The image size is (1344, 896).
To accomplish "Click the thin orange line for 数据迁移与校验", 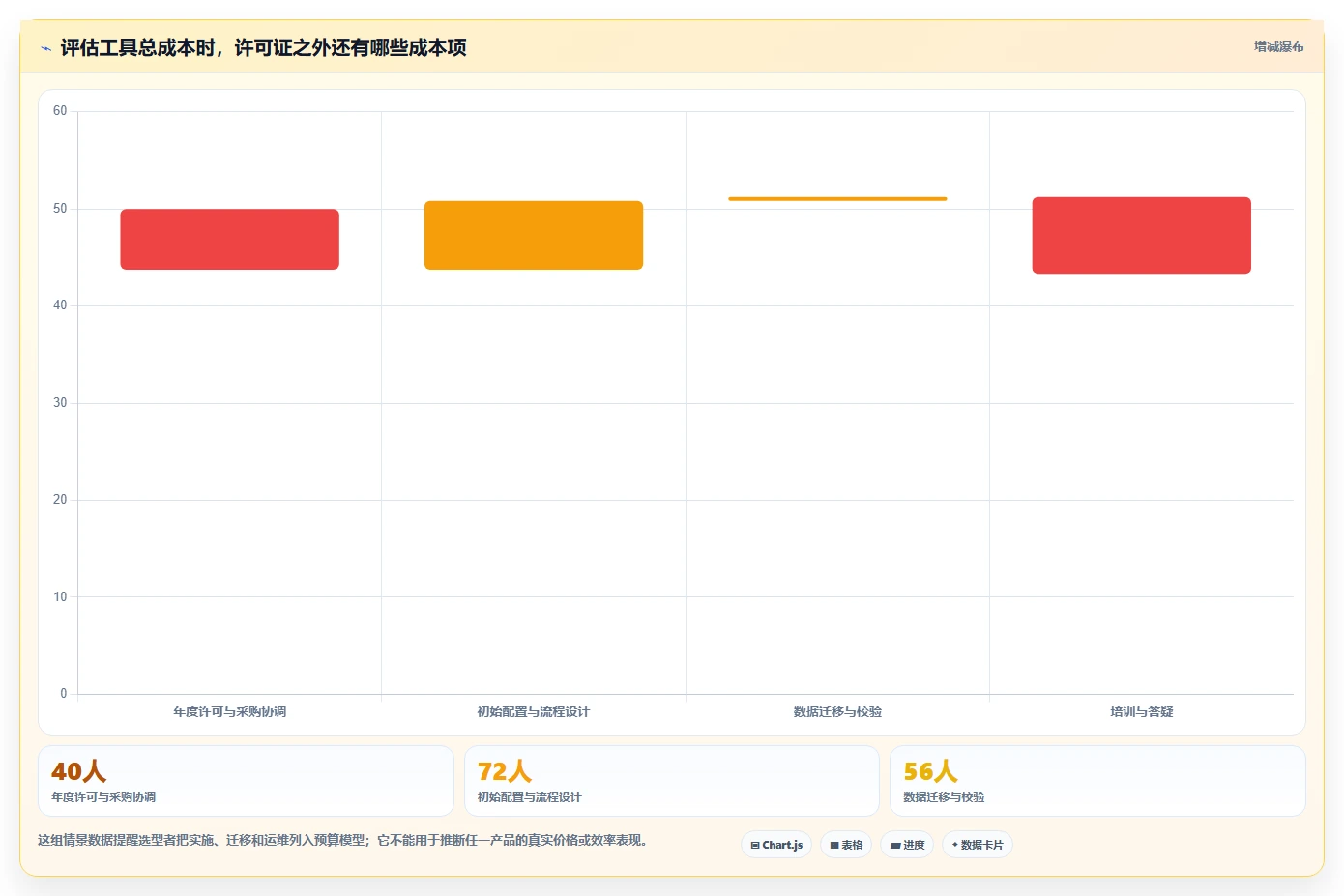I will click(837, 199).
